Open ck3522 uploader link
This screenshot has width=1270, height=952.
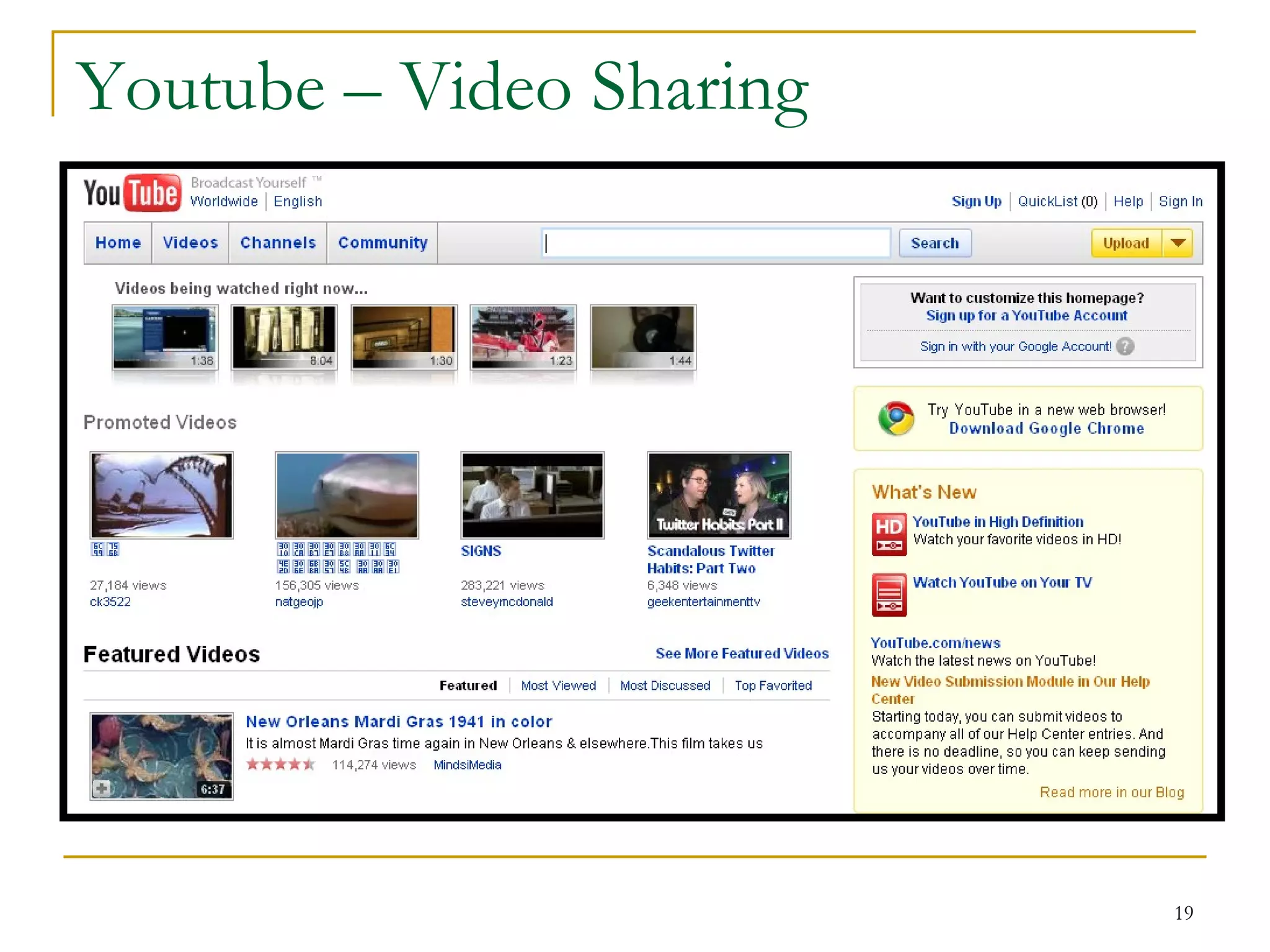(x=110, y=602)
